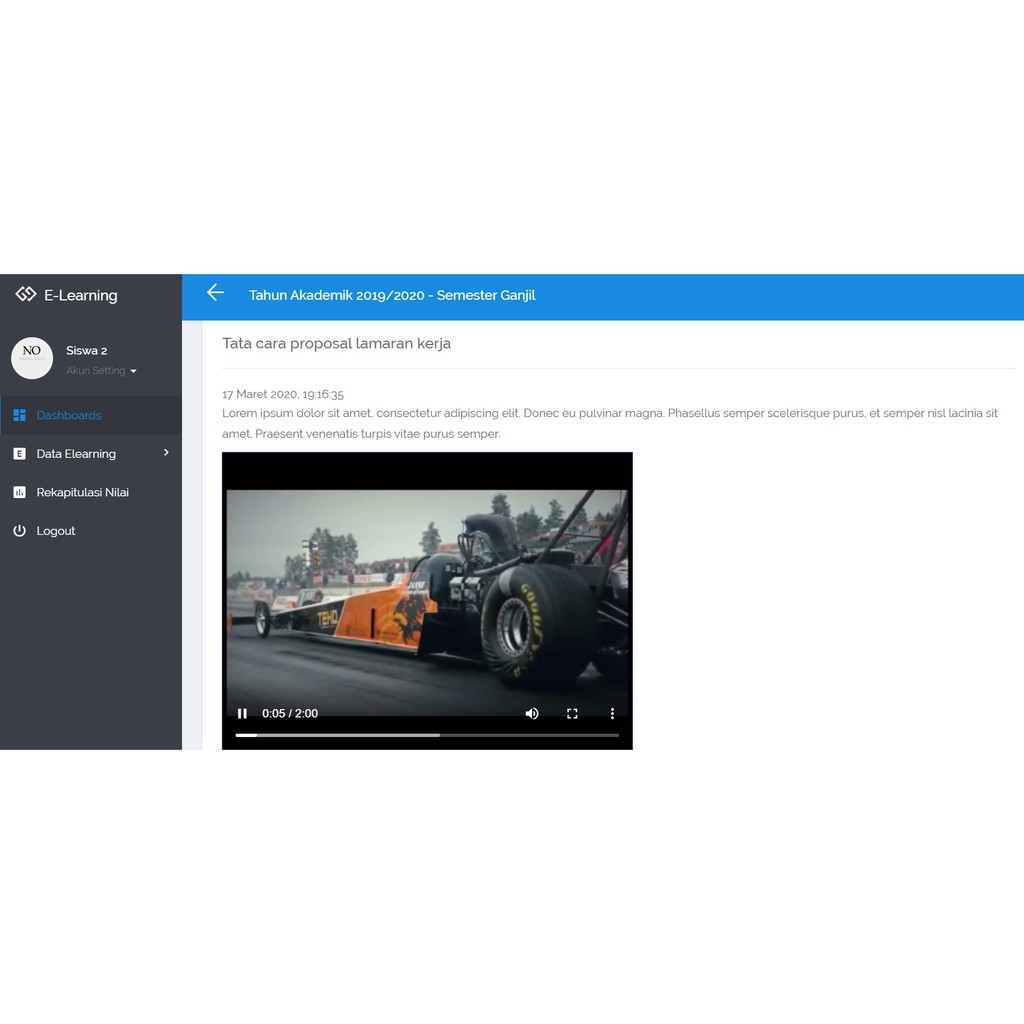Click the Rekapitulasi Nilai chart icon
Screen dimensions: 1024x1024
19,492
